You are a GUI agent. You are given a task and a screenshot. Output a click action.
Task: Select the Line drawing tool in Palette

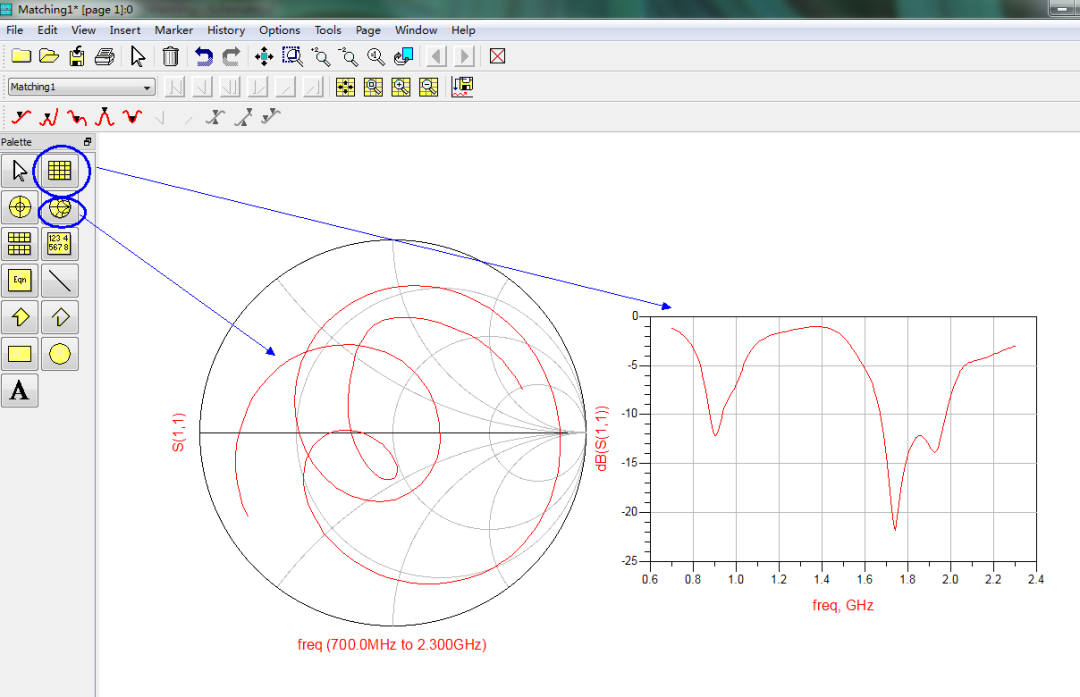[x=59, y=280]
